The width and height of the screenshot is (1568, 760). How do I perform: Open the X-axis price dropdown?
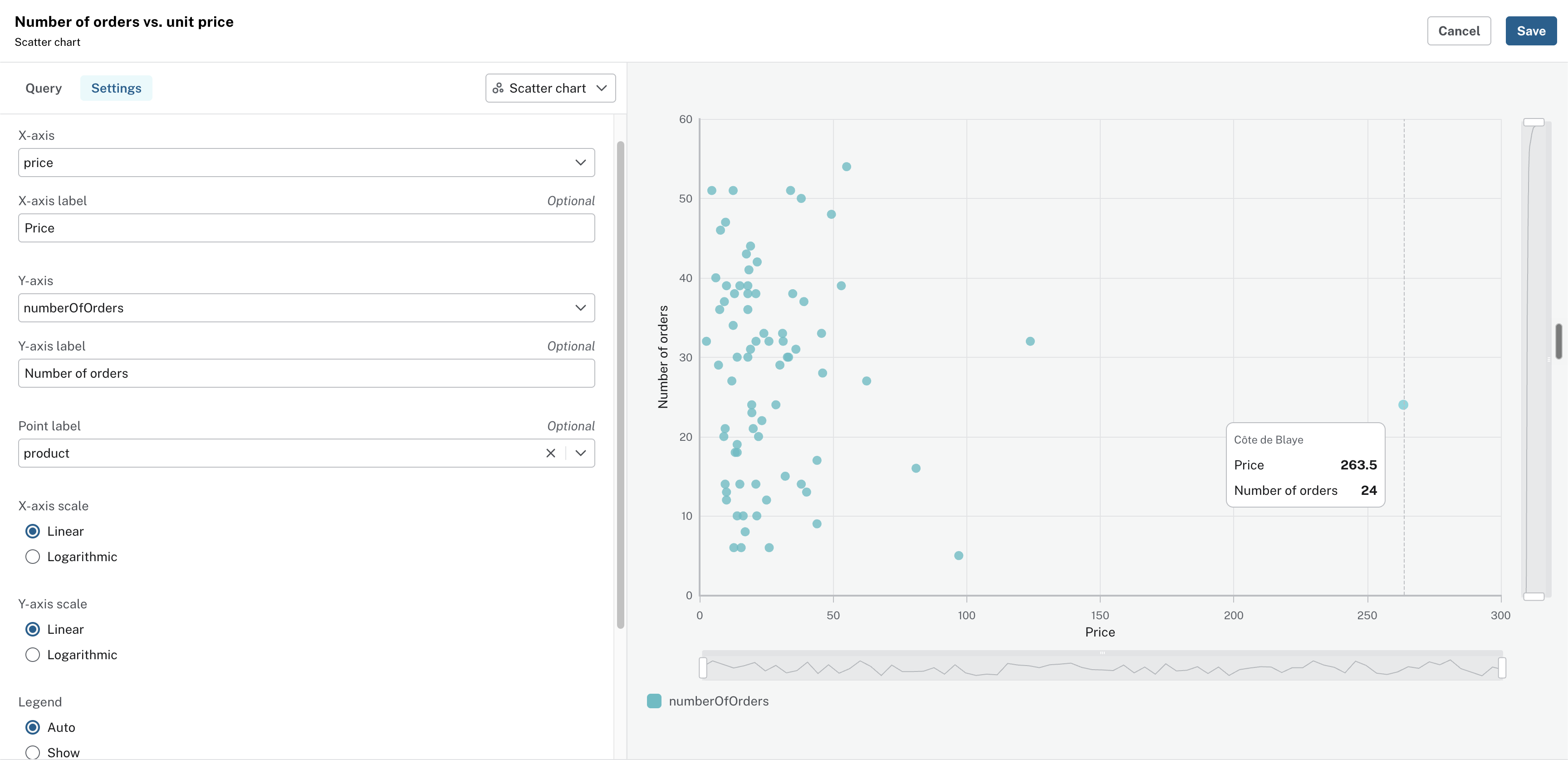pos(306,163)
